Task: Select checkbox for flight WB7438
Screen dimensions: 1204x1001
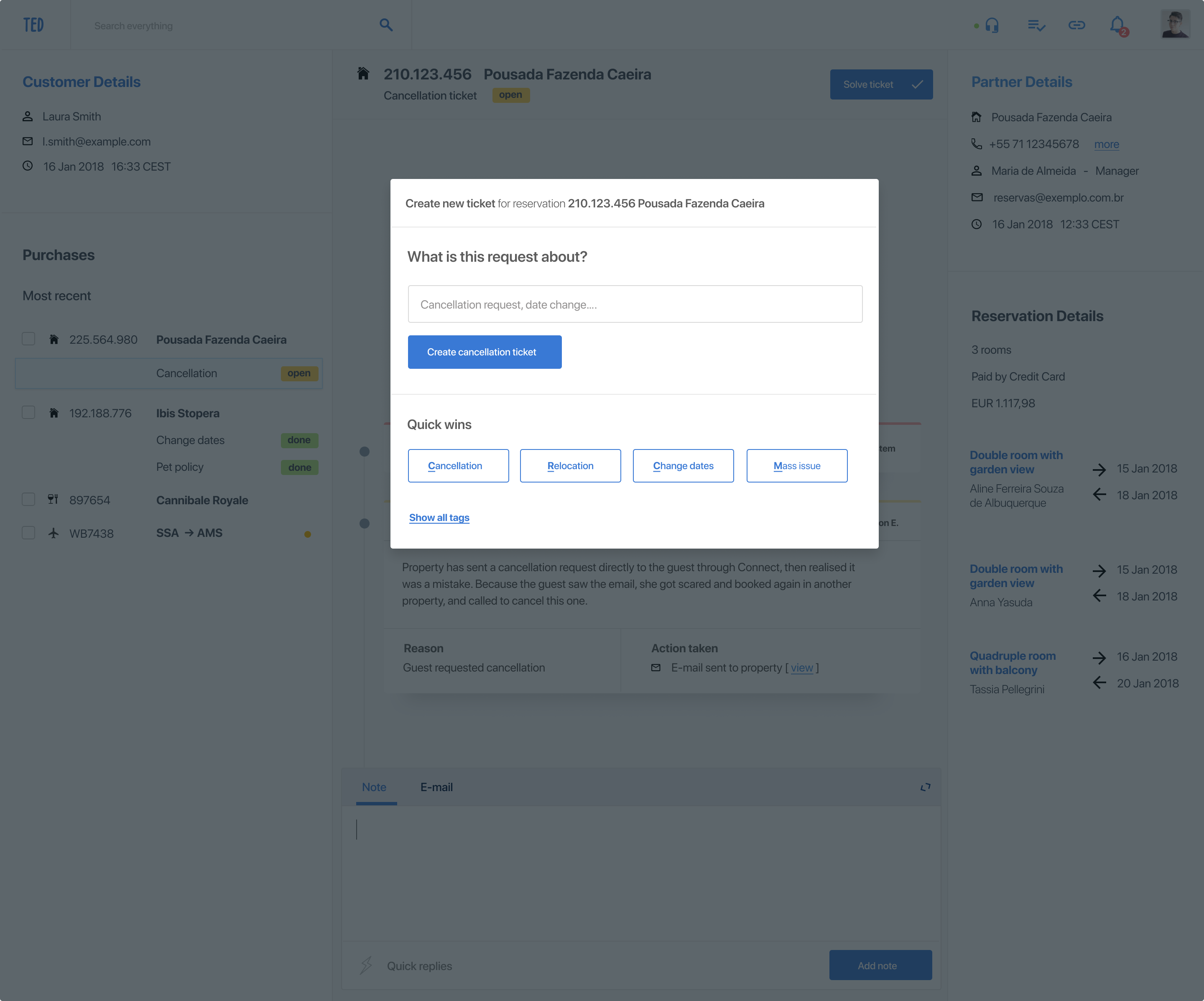Action: coord(28,533)
